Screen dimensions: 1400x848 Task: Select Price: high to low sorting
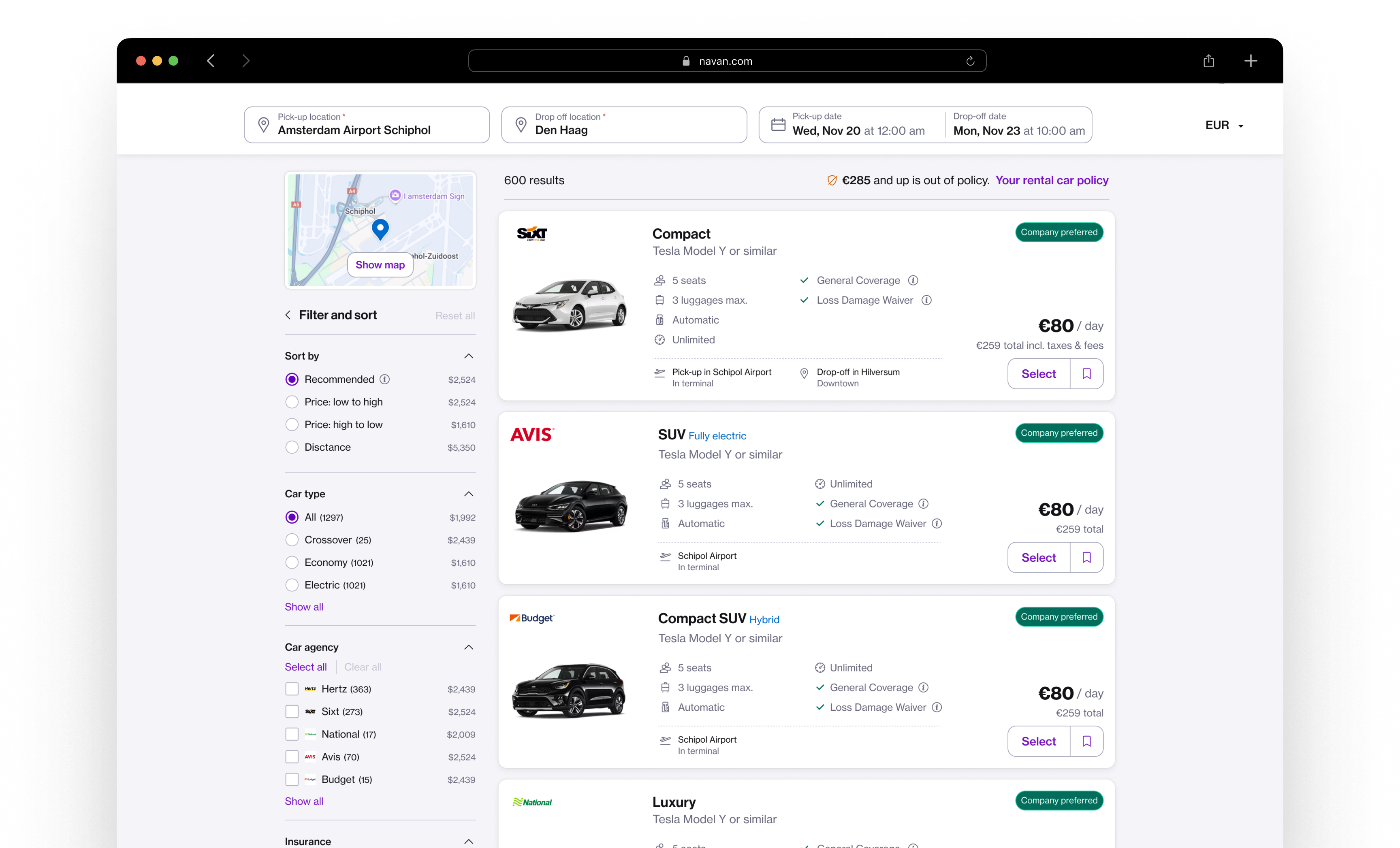292,424
